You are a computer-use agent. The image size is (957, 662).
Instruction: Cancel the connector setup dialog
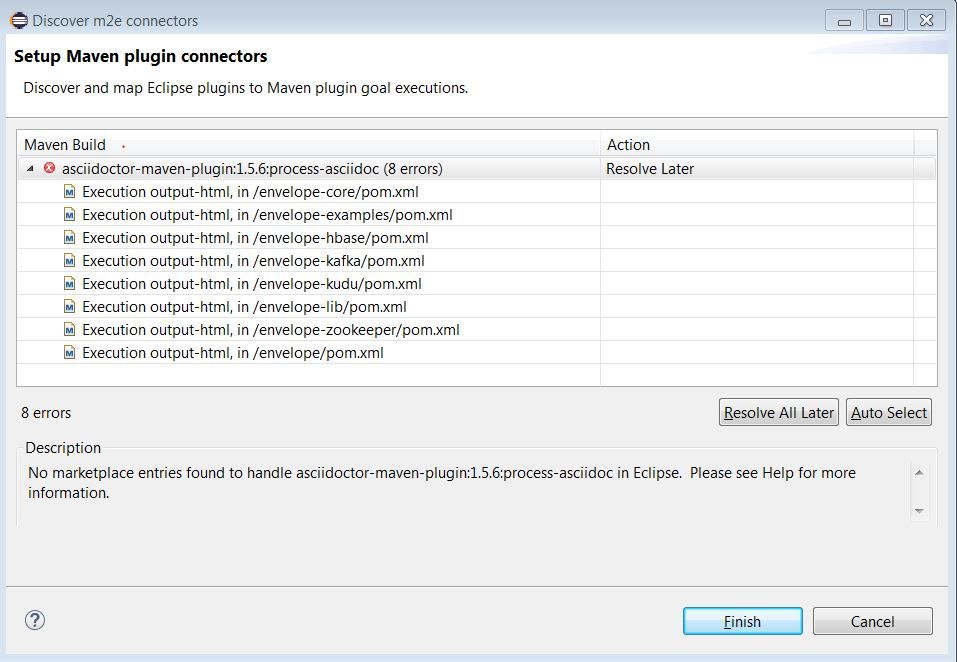point(871,620)
